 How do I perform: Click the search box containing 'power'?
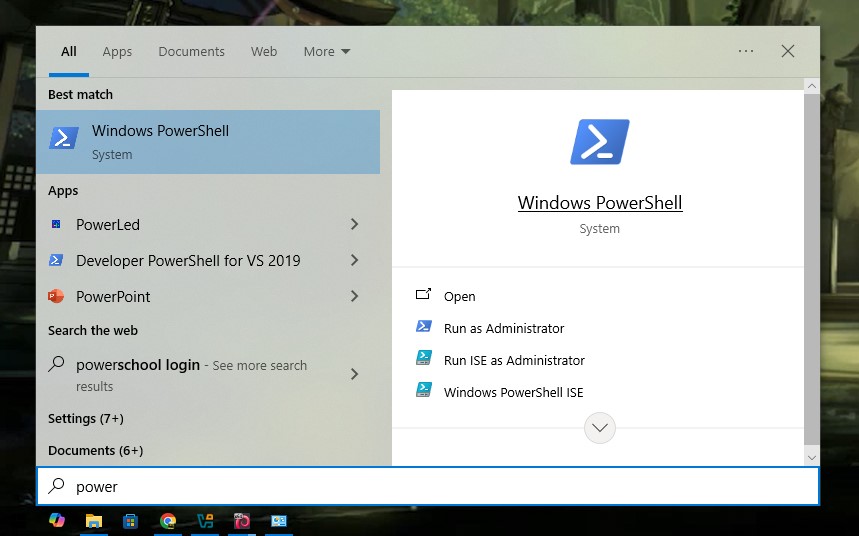pos(428,487)
